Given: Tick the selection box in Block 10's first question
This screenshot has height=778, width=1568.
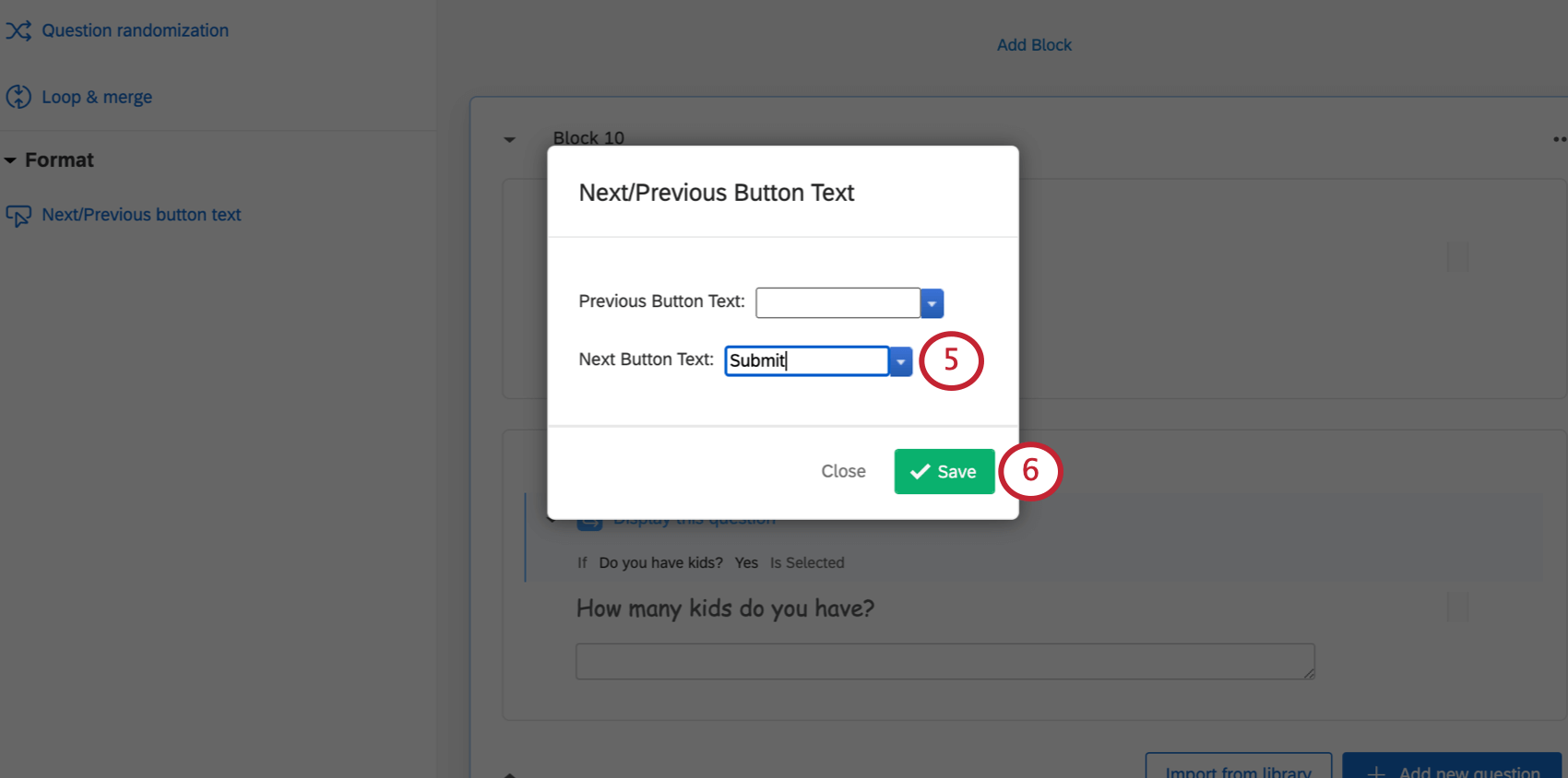Looking at the screenshot, I should (x=1456, y=258).
